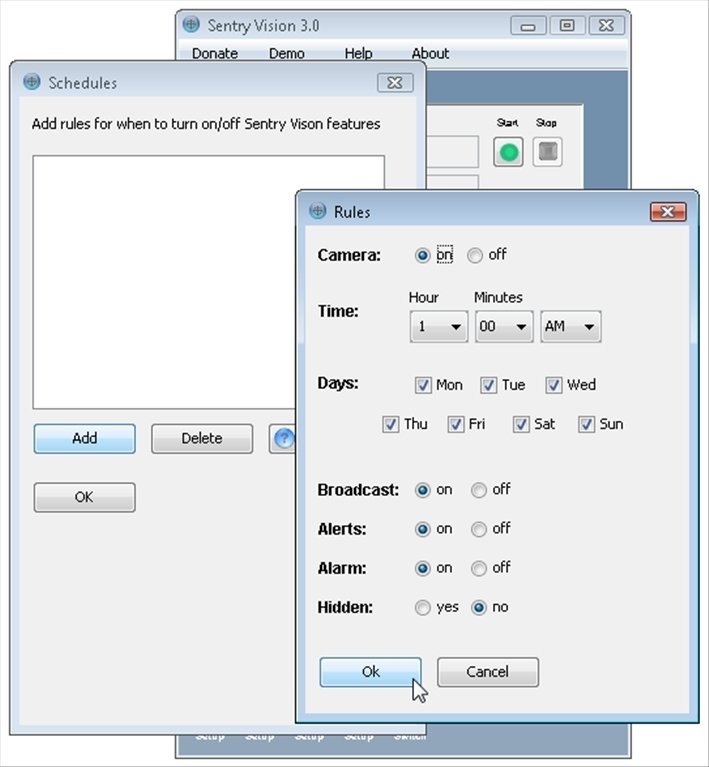Screen dimensions: 709x767
Task: Click the green Start button in Sentry Vision
Action: tap(508, 152)
